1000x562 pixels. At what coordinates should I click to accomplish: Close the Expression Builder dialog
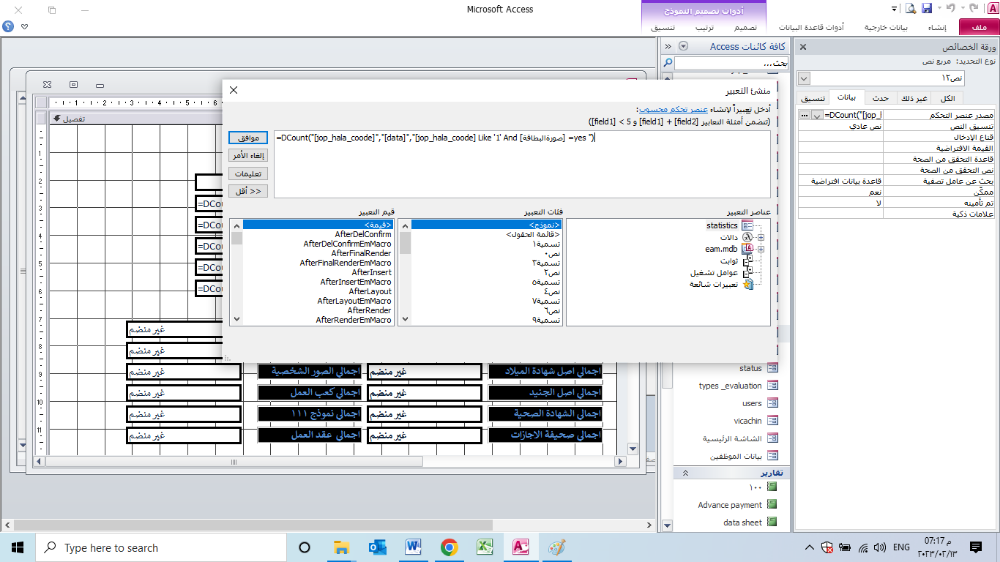pos(233,90)
